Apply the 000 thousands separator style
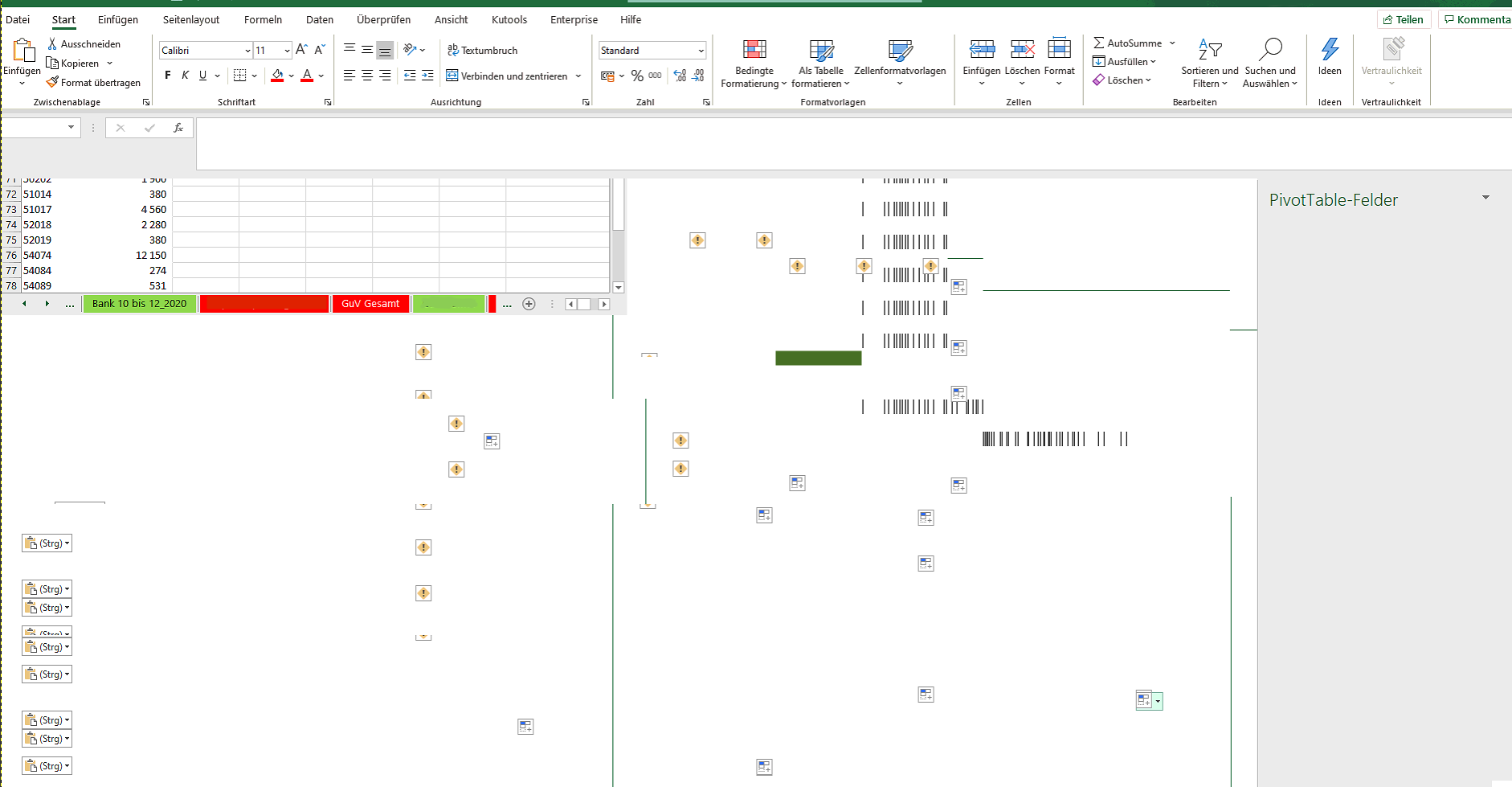Screen dimensions: 1512x787 tap(656, 76)
